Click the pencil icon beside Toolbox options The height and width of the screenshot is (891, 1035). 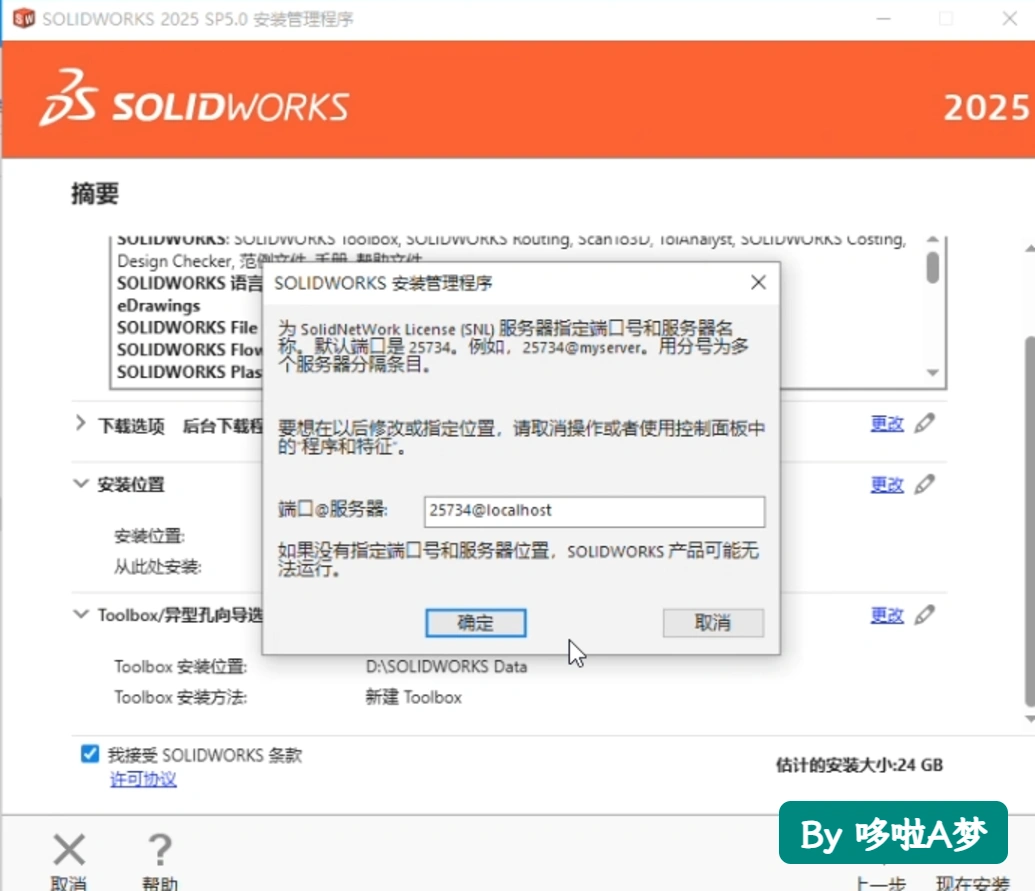925,615
